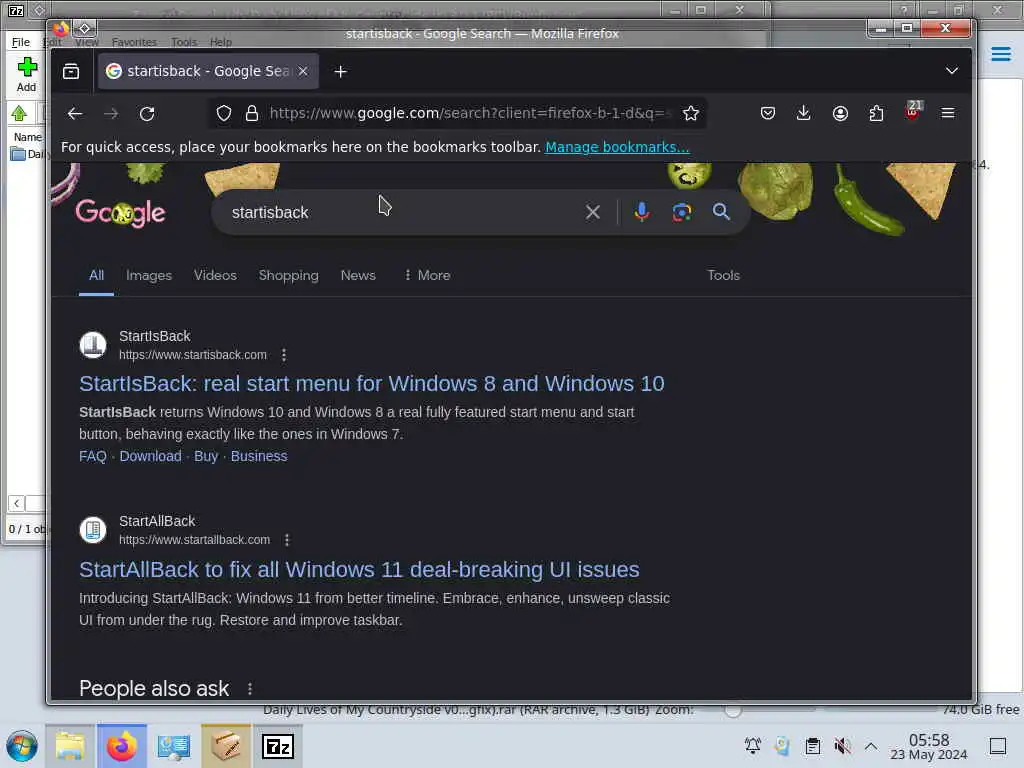Open notifications bell in tray
Image resolution: width=1024 pixels, height=768 pixels.
pos(753,746)
